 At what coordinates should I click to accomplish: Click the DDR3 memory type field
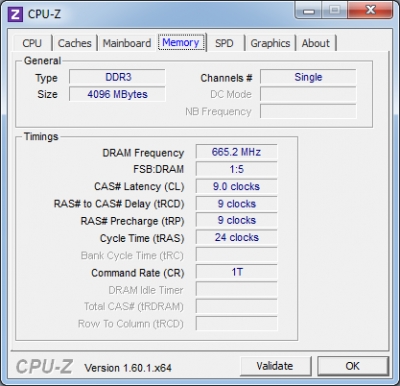[117, 77]
